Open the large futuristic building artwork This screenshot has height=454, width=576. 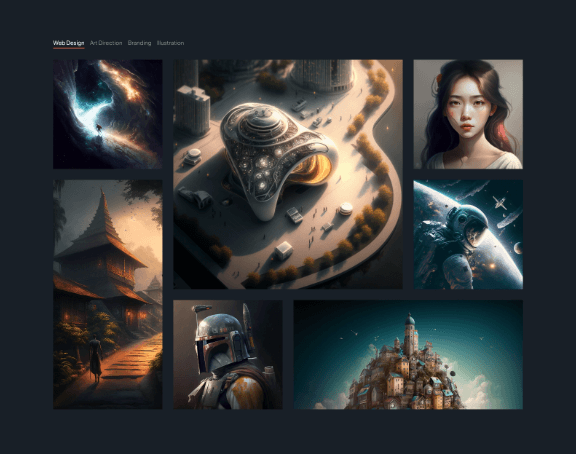point(288,174)
